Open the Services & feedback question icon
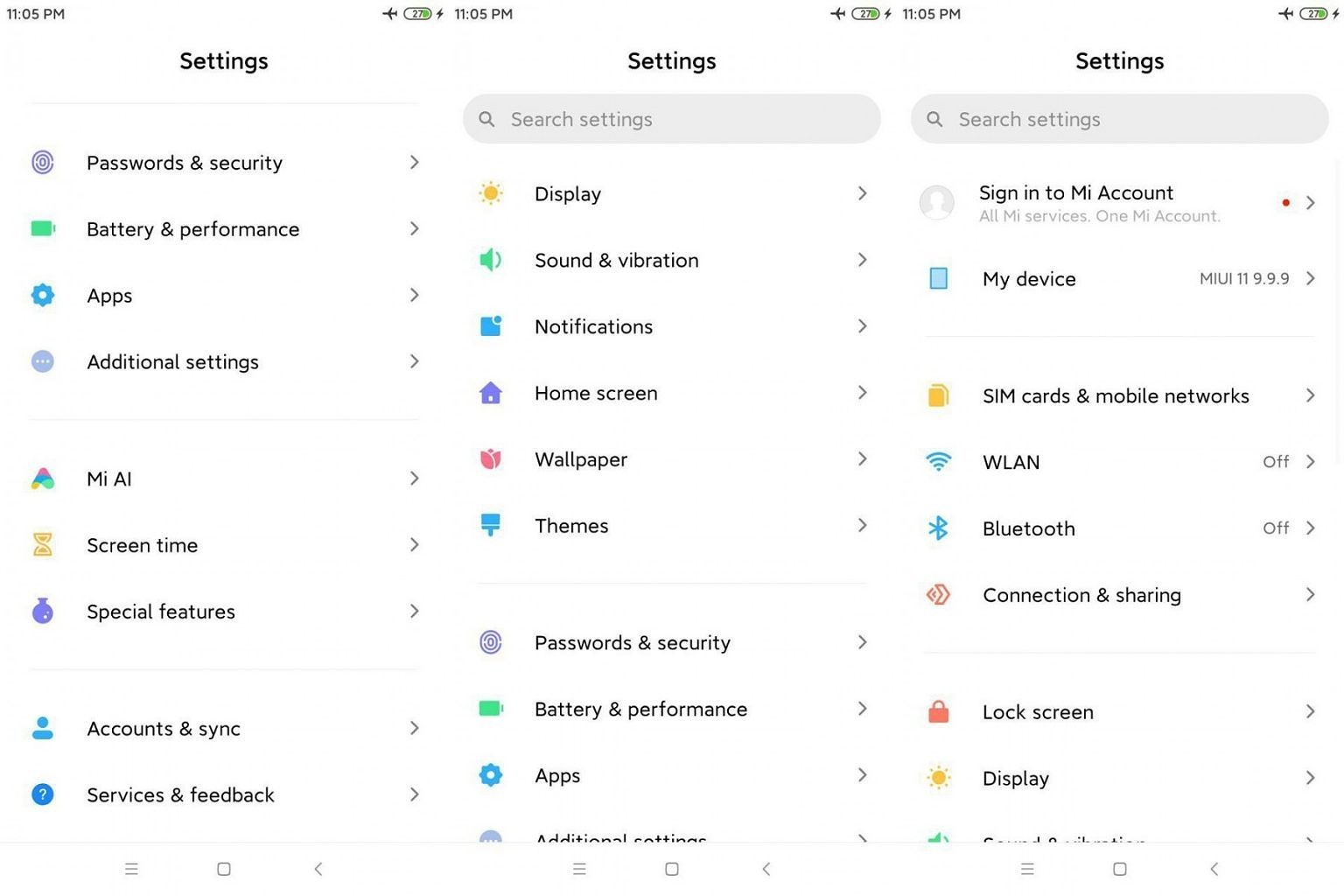This screenshot has height=896, width=1344. [x=42, y=794]
